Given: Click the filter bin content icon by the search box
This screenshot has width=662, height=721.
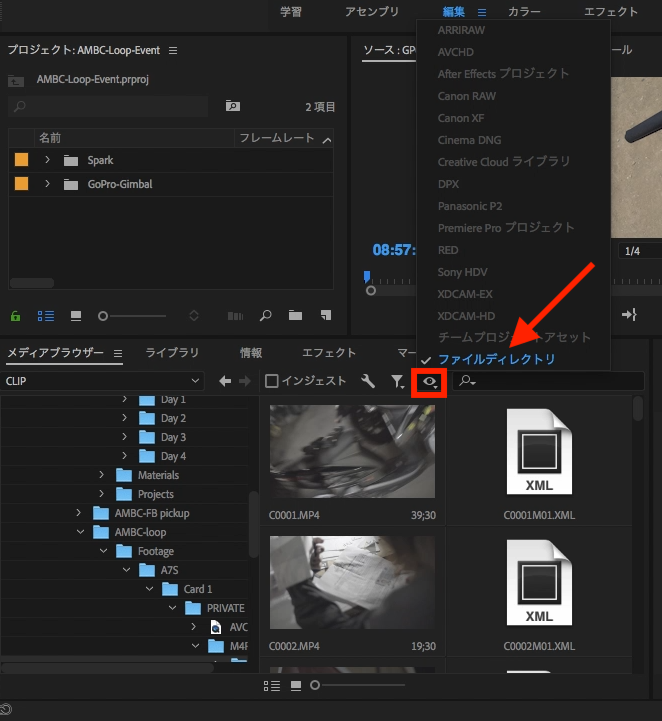Looking at the screenshot, I should 233,106.
